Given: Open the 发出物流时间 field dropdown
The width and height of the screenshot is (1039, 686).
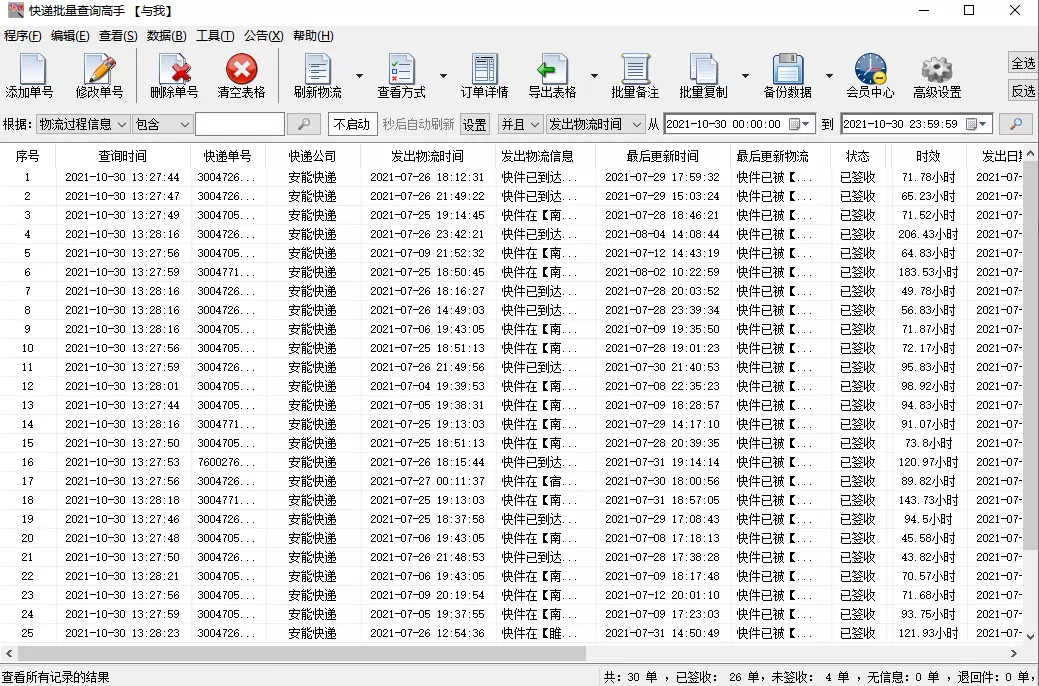Looking at the screenshot, I should coord(595,124).
